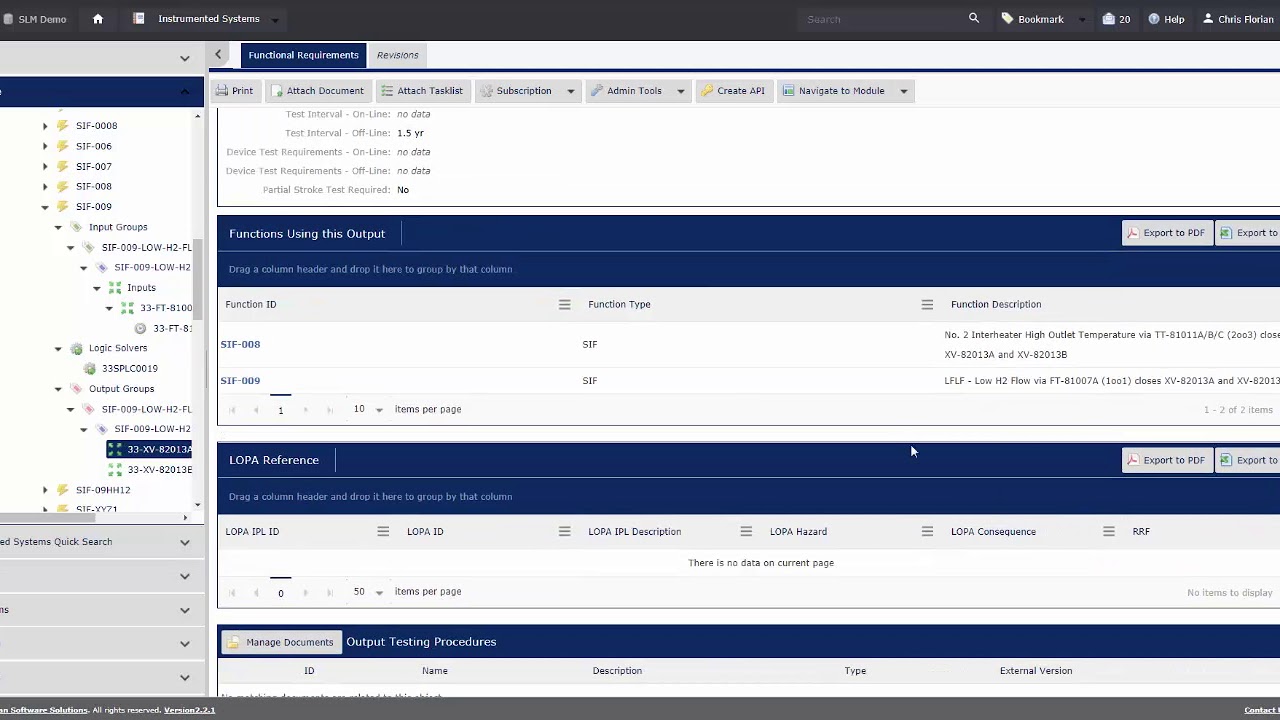
Task: Export the LOPA Reference to PDF
Action: click(1166, 460)
